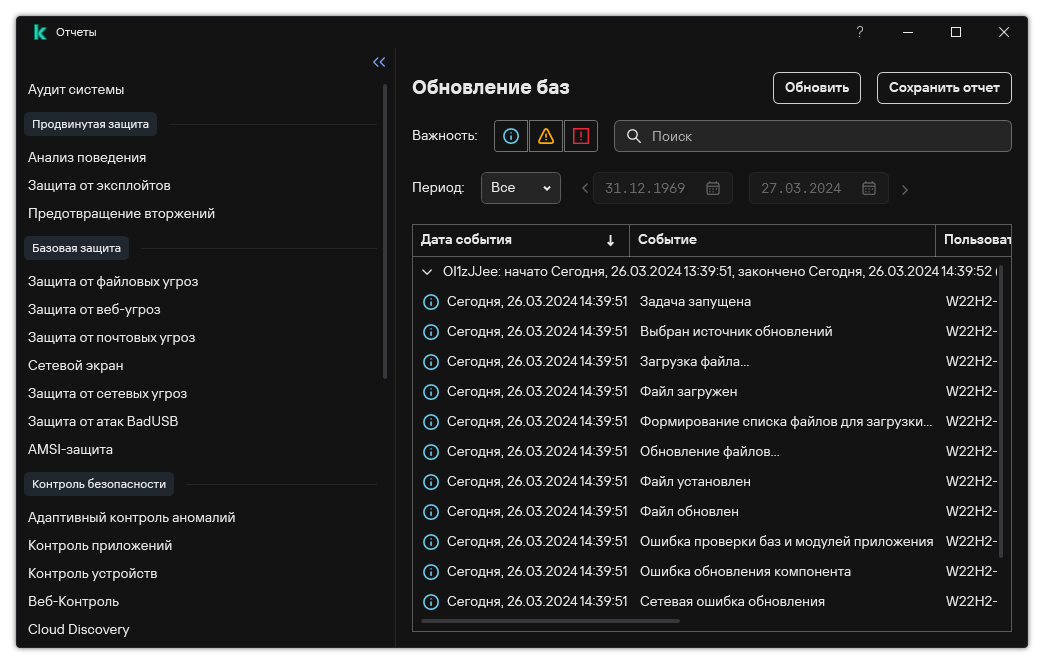Collapse the left sidebar with double chevron
Viewport: 1044px width, 664px height.
click(x=379, y=62)
